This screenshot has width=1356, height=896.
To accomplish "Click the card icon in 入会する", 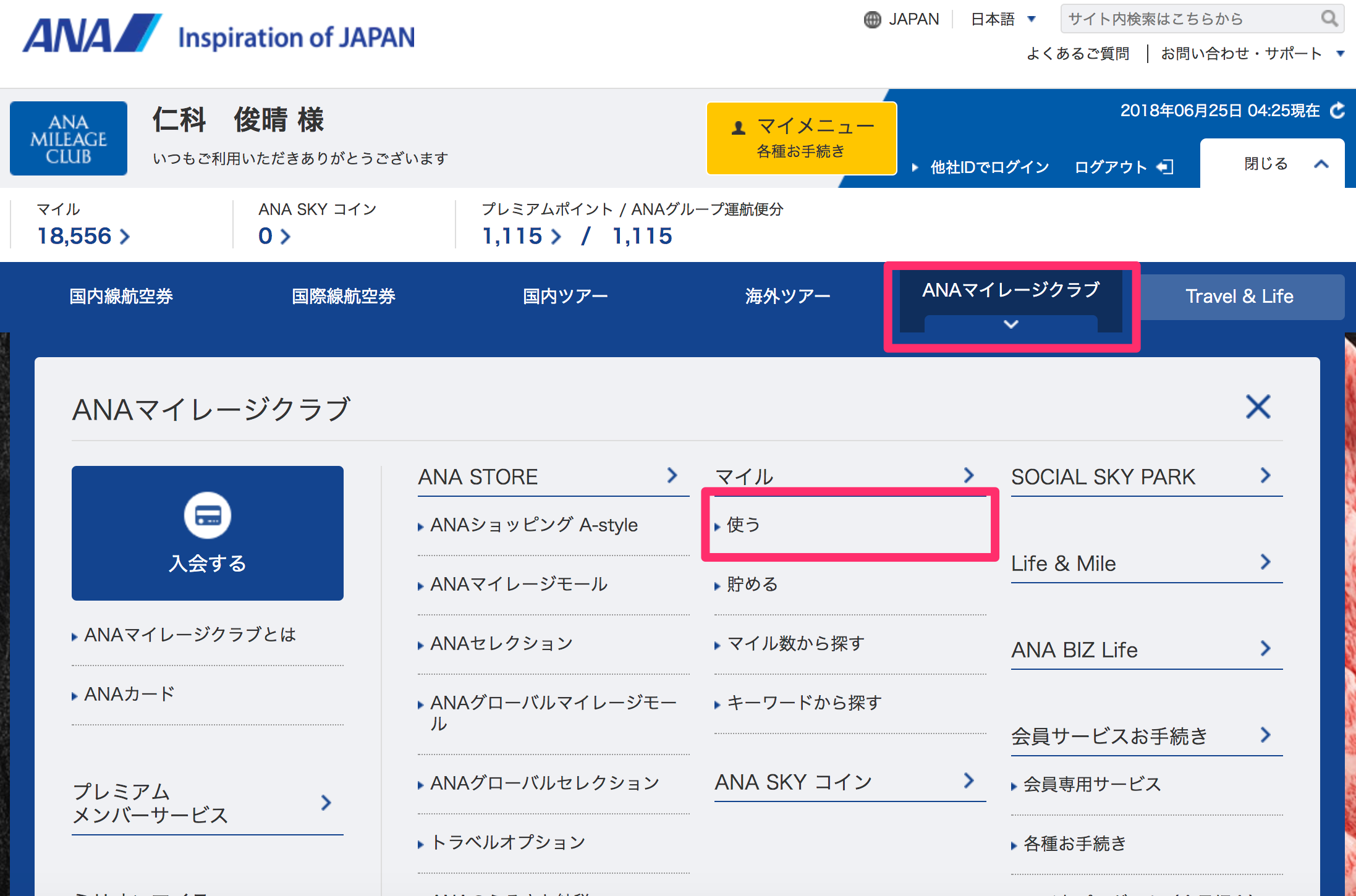I will [x=208, y=515].
